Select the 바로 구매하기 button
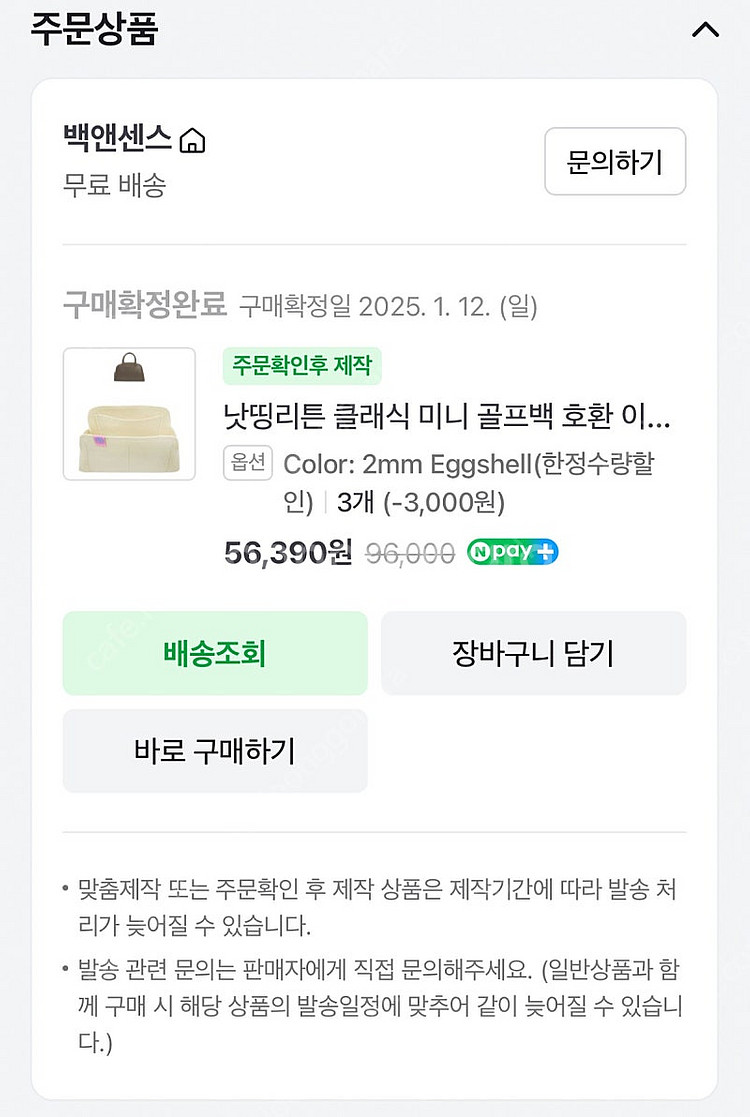750x1117 pixels. [x=215, y=750]
